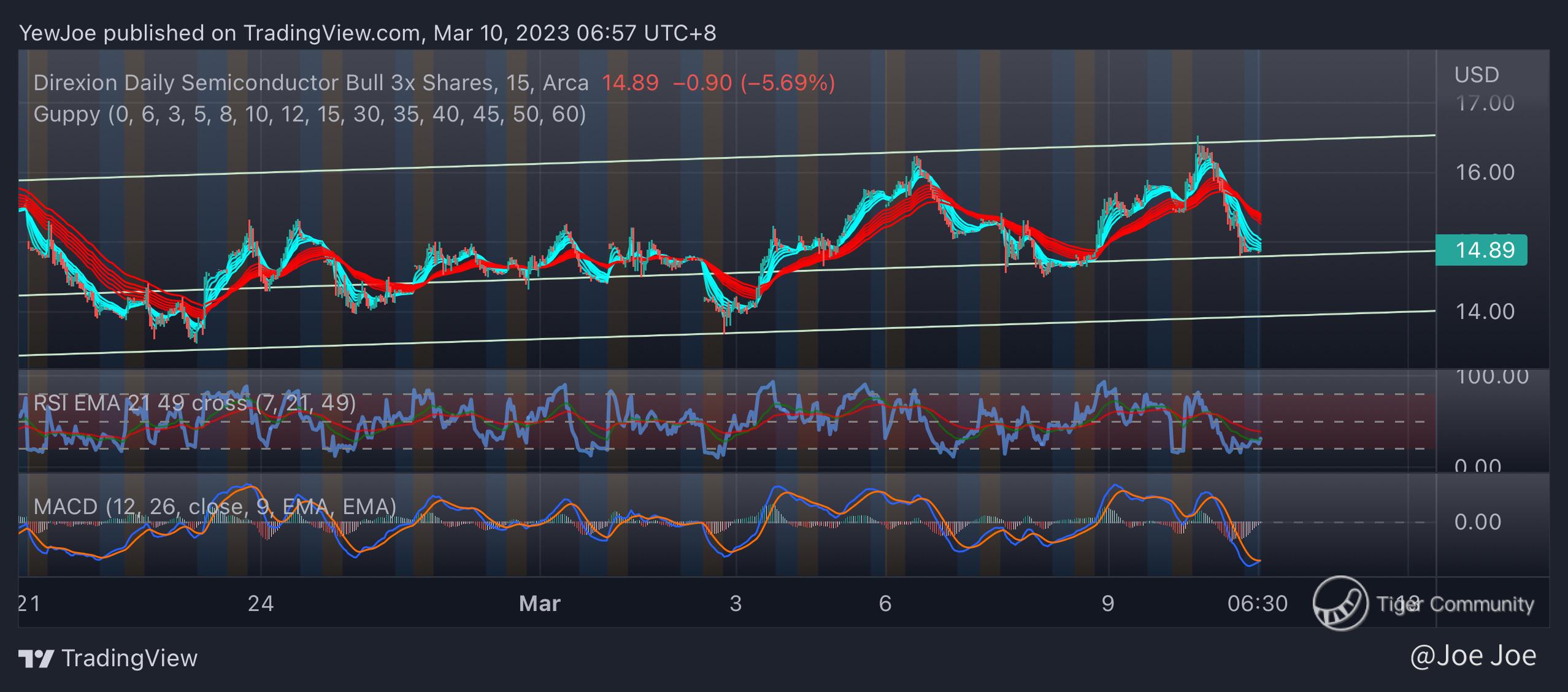Click the 06:30 time marker on the time axis

click(x=1257, y=604)
